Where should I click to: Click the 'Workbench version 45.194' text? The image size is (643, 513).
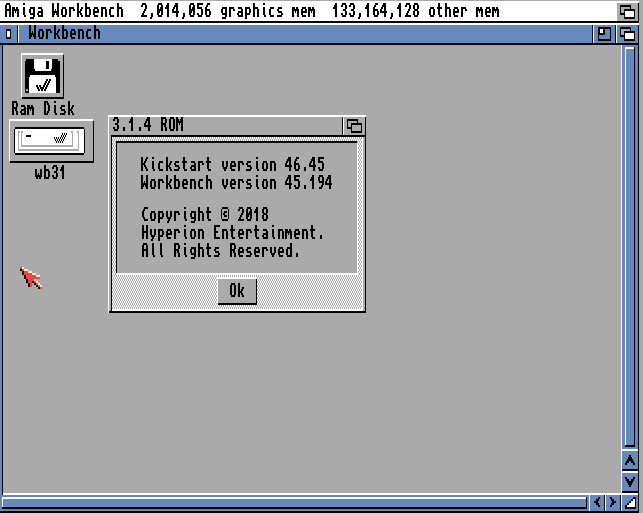(236, 182)
